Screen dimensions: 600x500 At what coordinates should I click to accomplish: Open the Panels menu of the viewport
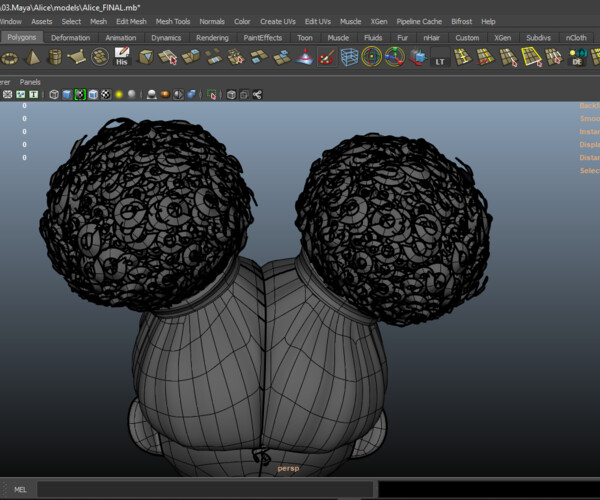click(30, 82)
